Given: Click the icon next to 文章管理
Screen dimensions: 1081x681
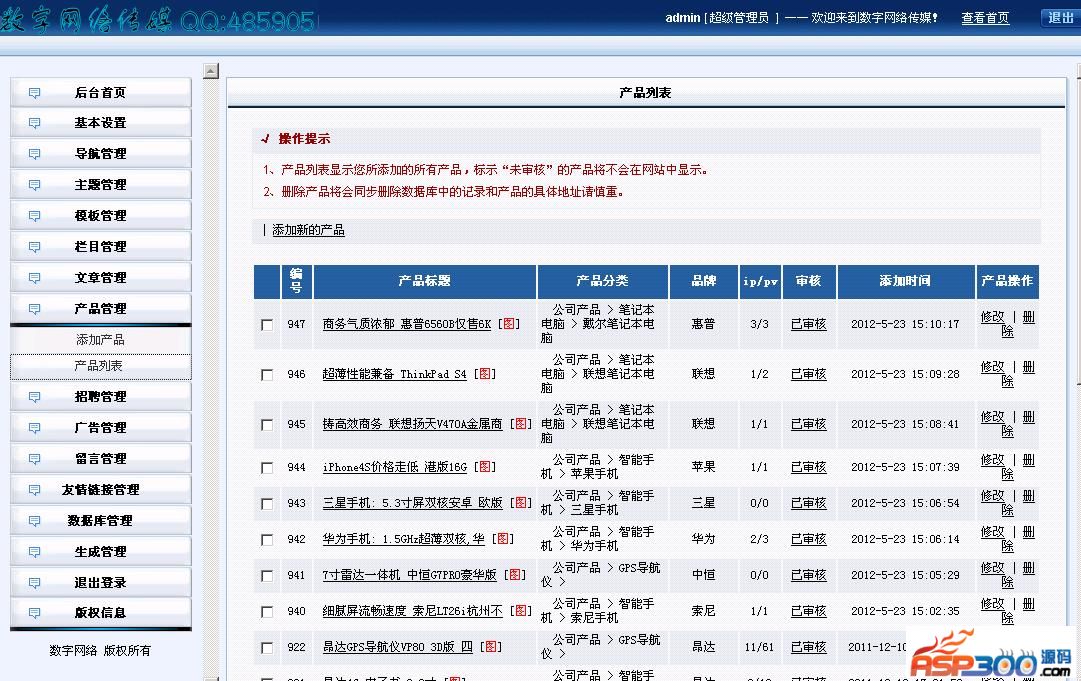Looking at the screenshot, I should 35,279.
